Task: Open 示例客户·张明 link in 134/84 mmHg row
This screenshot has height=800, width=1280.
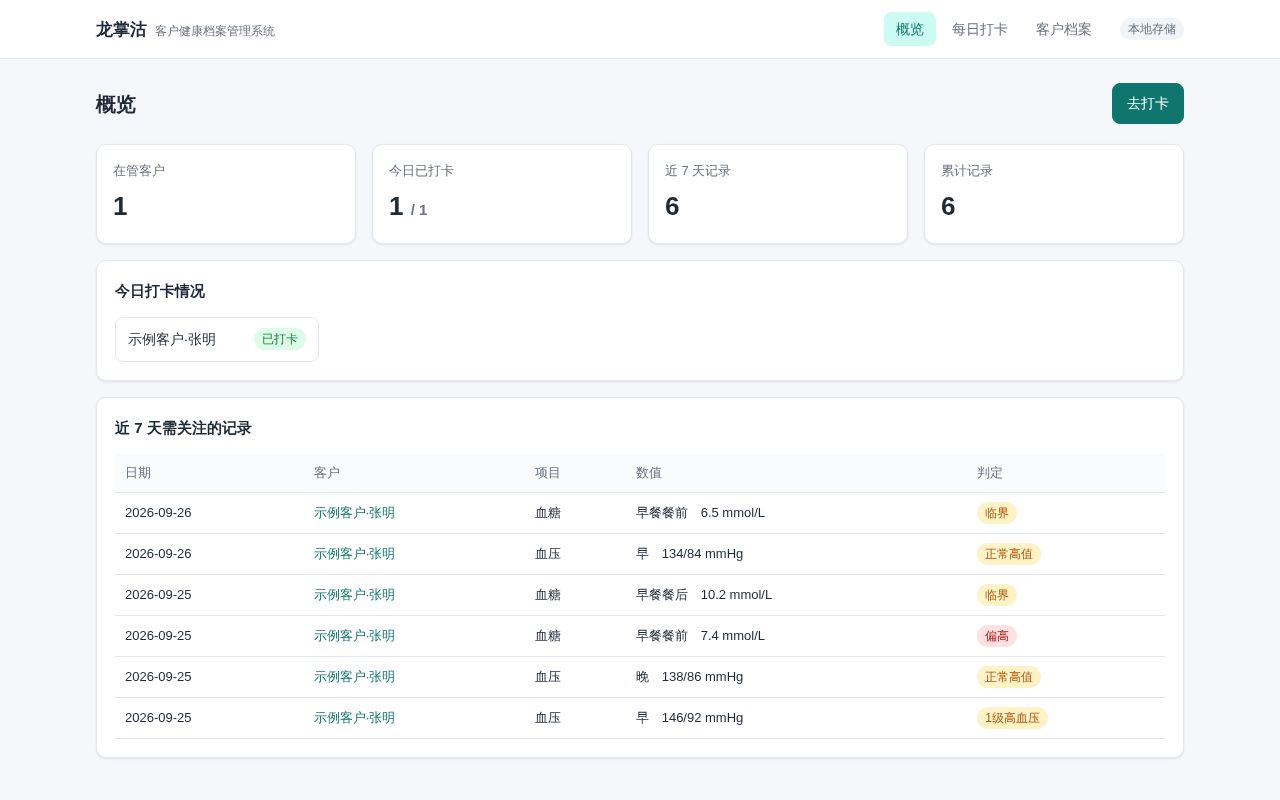Action: click(x=354, y=554)
